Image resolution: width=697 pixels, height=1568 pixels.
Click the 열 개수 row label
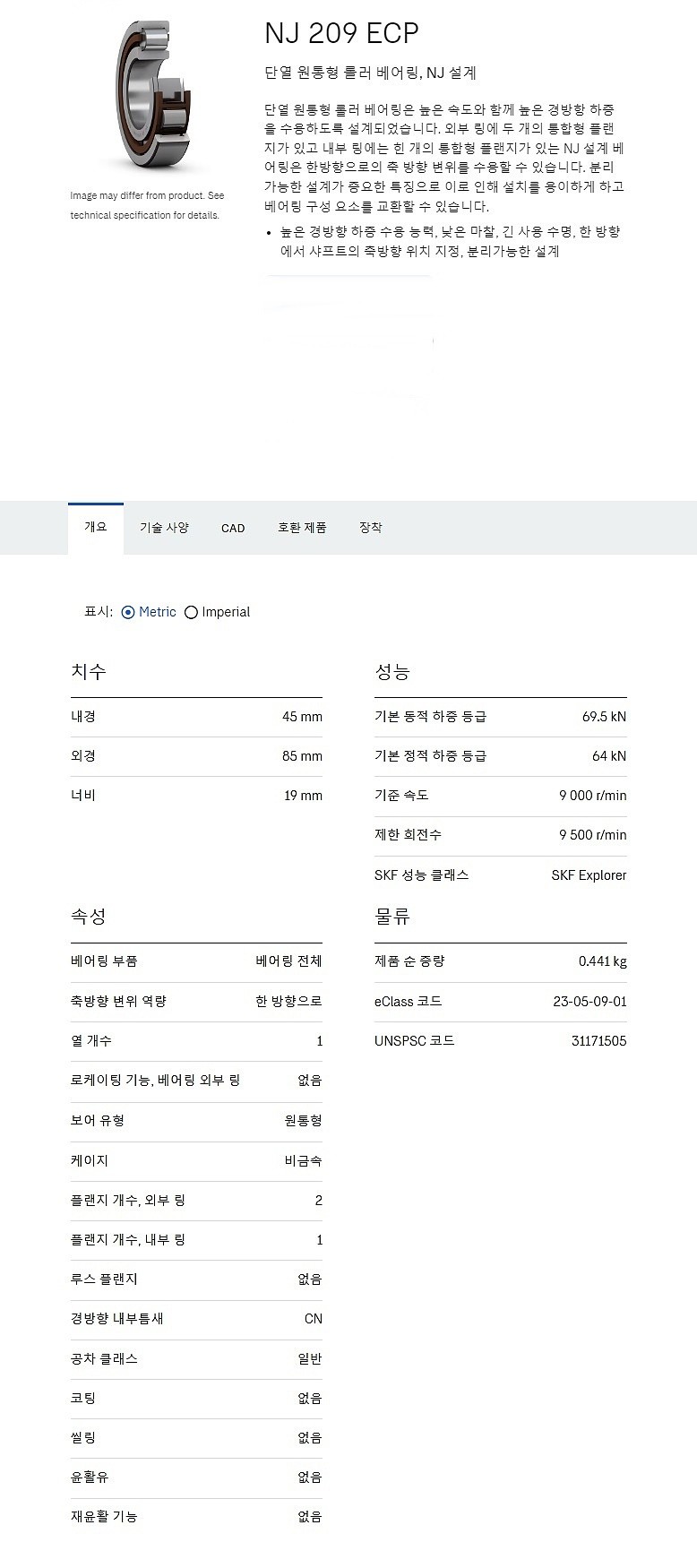(x=91, y=1041)
